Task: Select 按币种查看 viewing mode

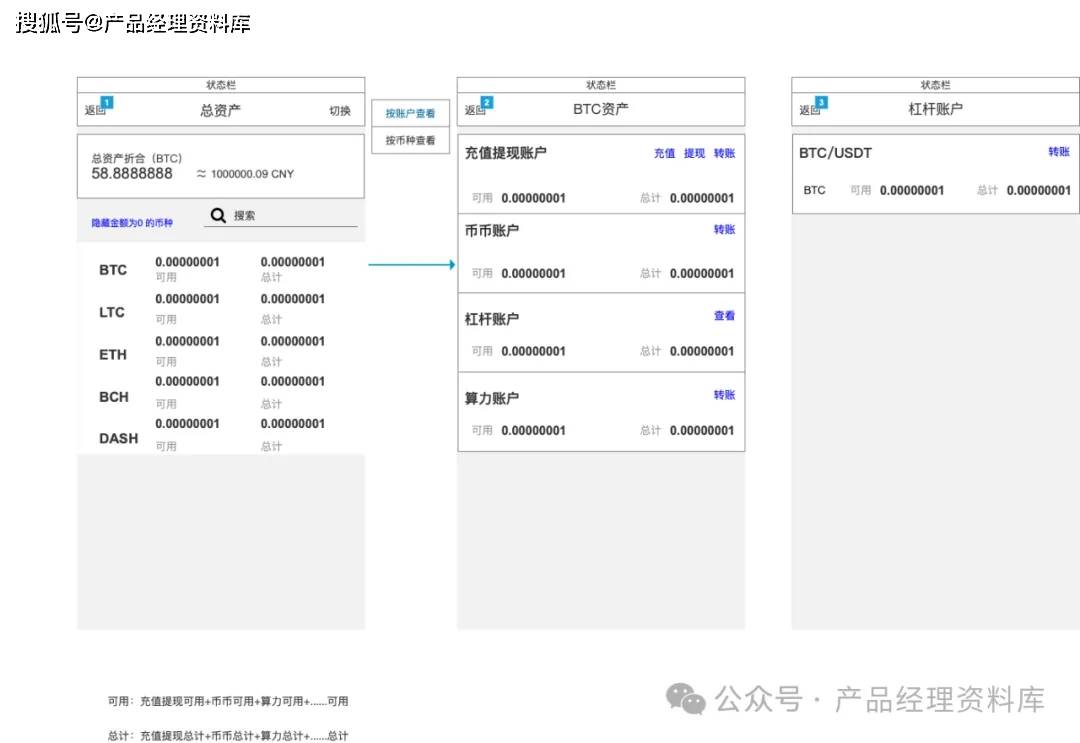Action: (x=410, y=140)
